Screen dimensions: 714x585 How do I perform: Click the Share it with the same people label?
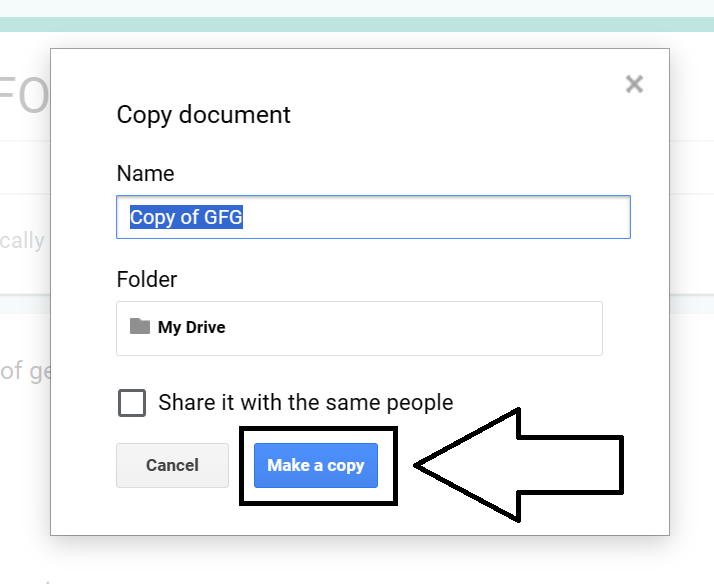pos(305,403)
